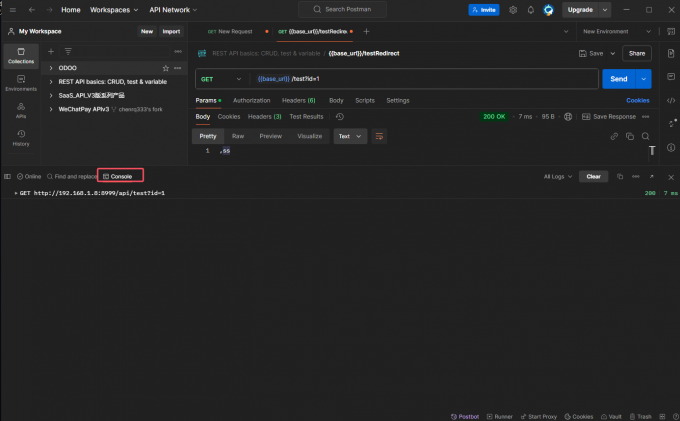The height and width of the screenshot is (421, 680).
Task: Open APIs in the sidebar
Action: [21, 110]
